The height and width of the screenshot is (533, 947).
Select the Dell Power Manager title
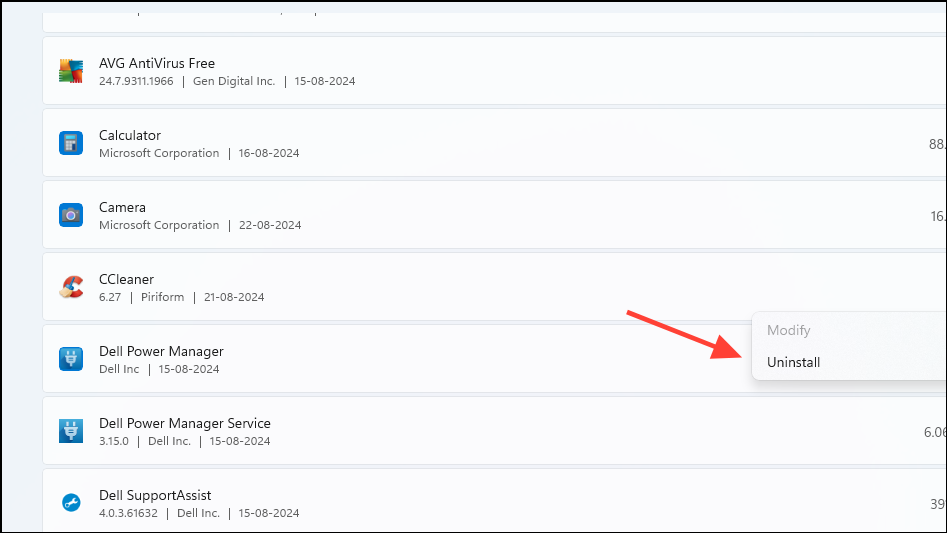coord(161,351)
